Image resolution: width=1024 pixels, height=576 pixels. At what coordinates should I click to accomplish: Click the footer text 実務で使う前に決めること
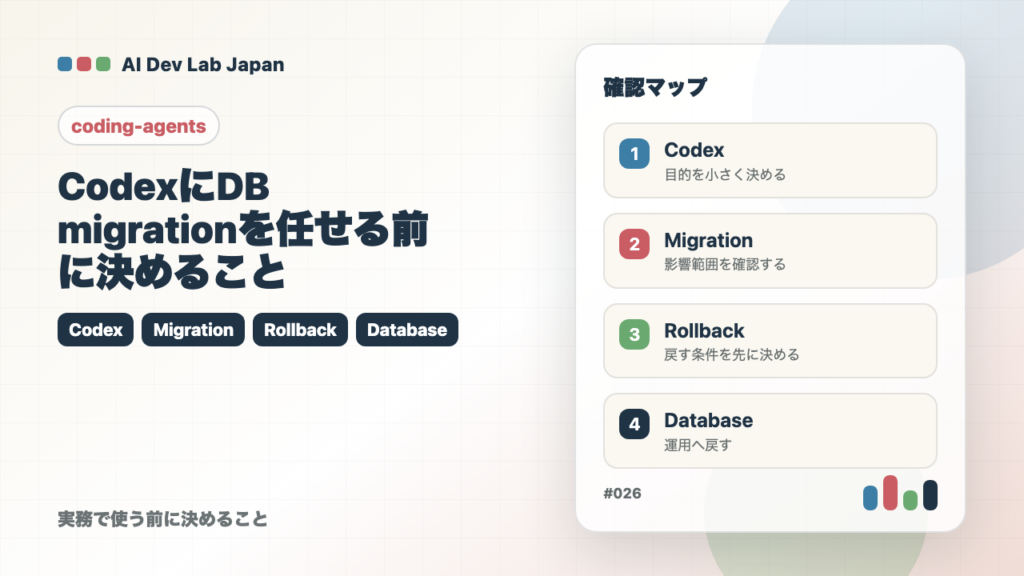coord(163,519)
